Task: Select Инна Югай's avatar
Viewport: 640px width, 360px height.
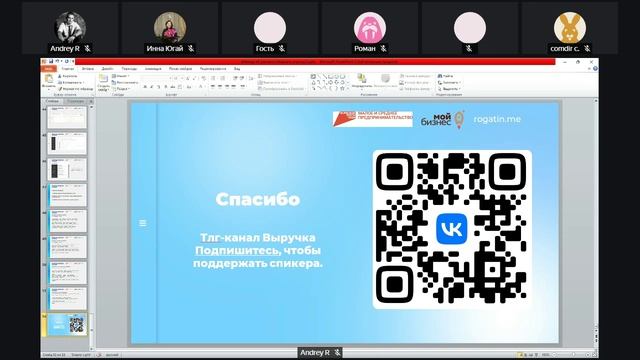Action: (x=170, y=28)
